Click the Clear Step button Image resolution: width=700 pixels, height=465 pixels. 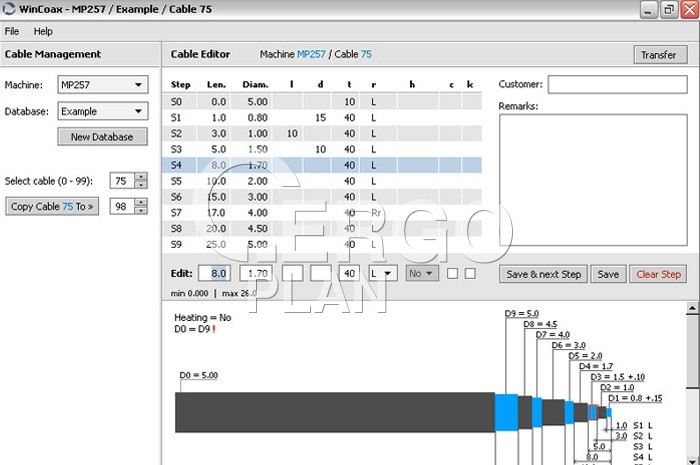tap(658, 274)
